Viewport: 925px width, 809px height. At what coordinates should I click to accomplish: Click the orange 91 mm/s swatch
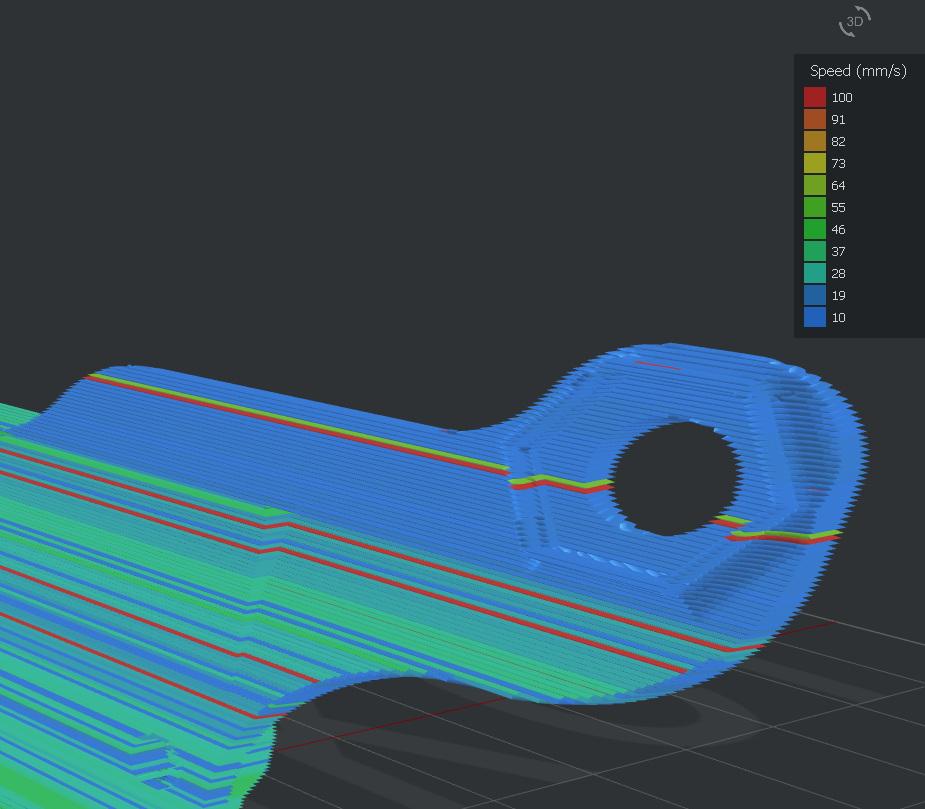click(815, 119)
